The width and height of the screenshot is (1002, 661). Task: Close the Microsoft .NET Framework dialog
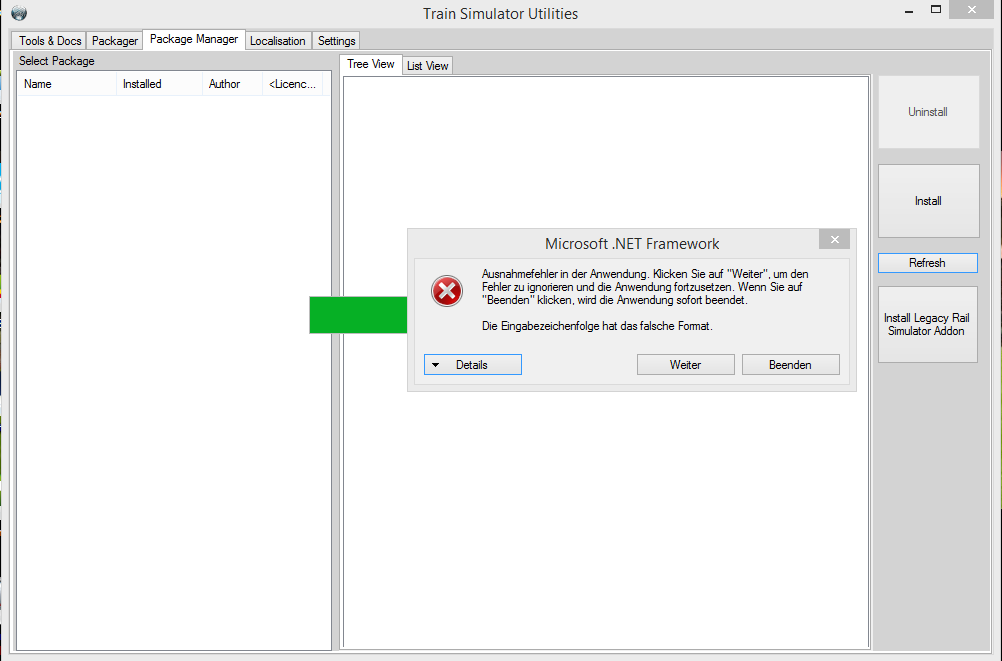[834, 240]
